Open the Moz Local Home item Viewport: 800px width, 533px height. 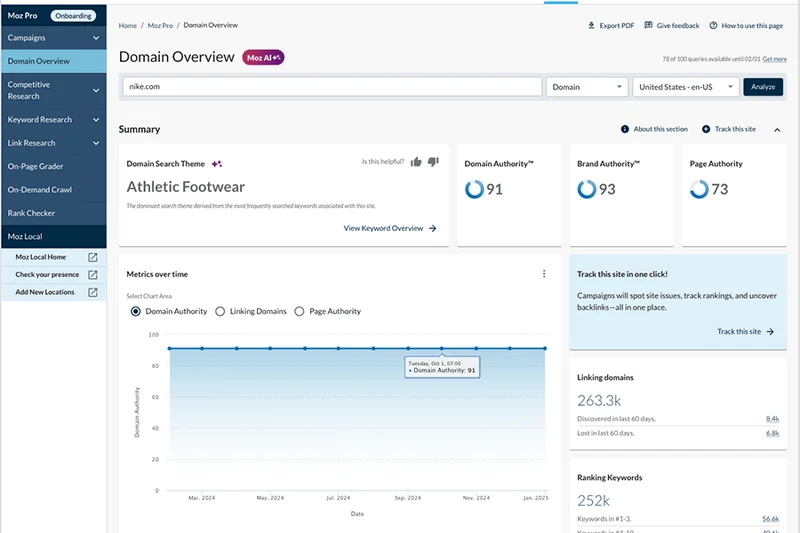point(54,257)
